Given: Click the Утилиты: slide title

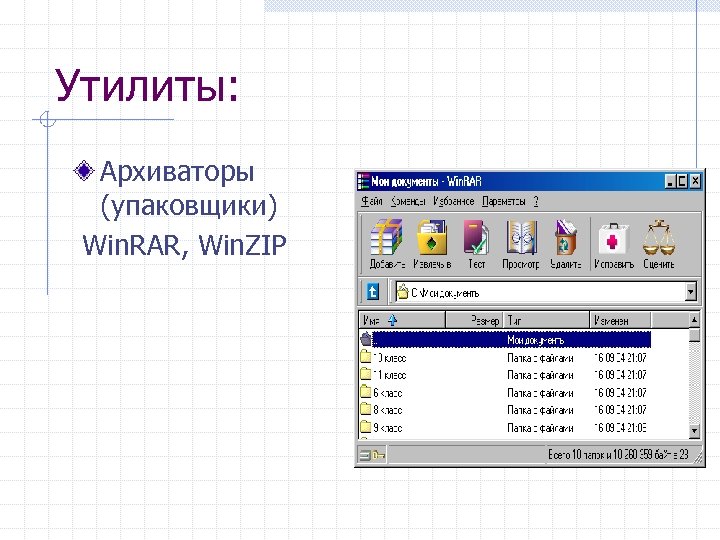Looking at the screenshot, I should coord(146,85).
